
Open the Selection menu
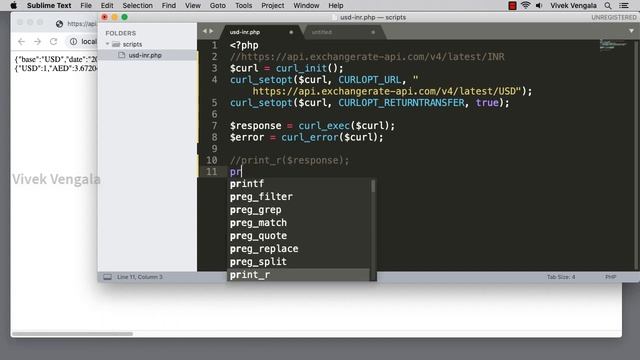pyautogui.click(x=138, y=5)
